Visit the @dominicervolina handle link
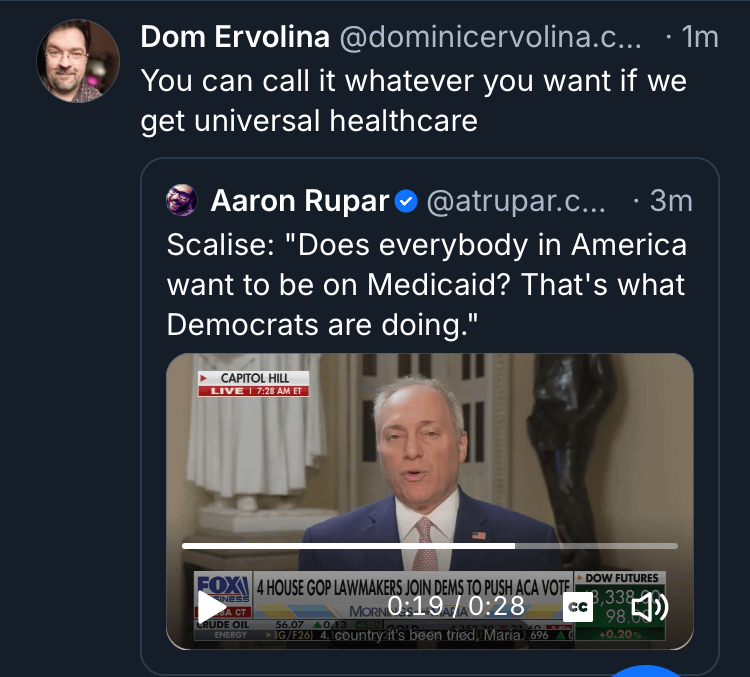 tap(490, 37)
